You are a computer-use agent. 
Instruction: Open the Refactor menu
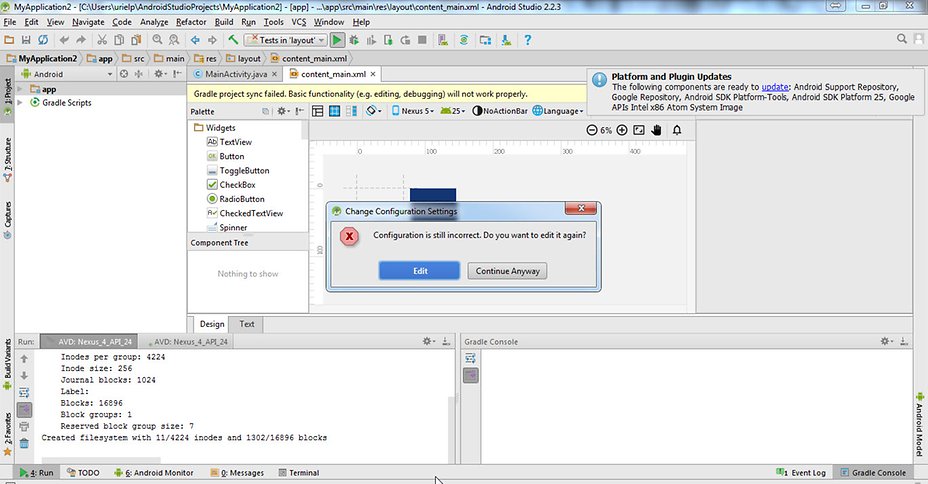[191, 22]
